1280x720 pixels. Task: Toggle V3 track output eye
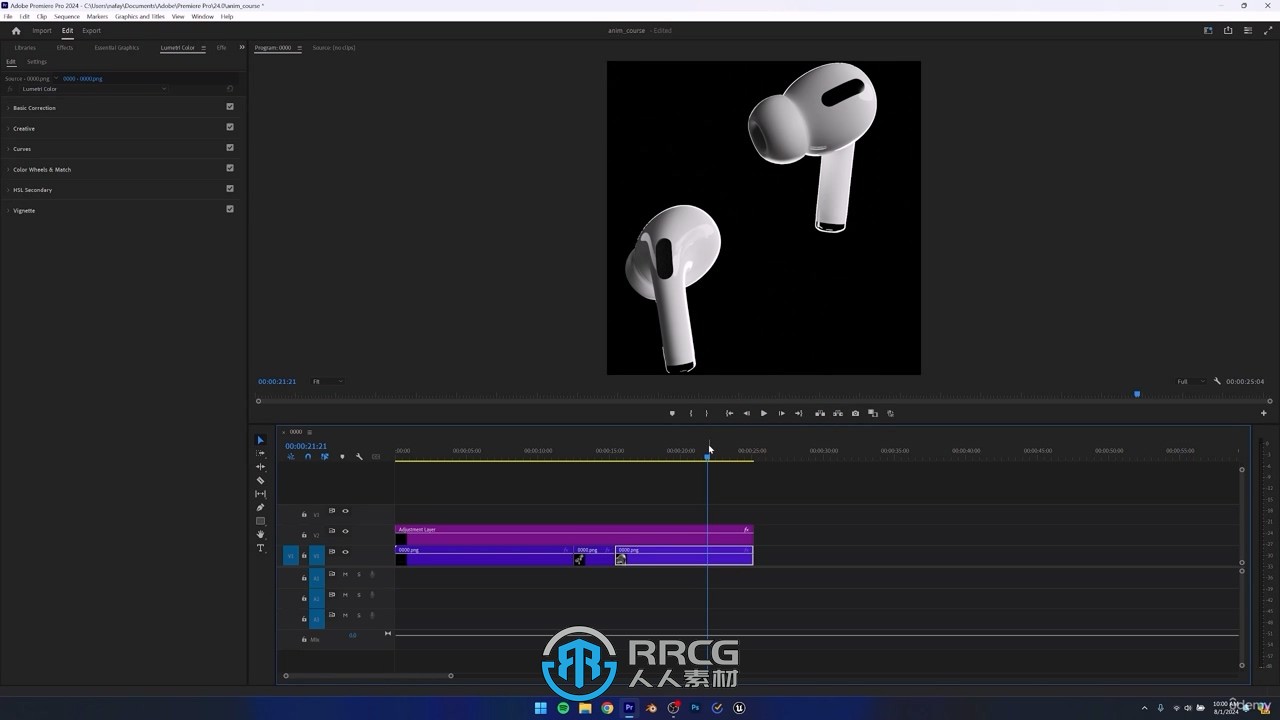(x=345, y=511)
